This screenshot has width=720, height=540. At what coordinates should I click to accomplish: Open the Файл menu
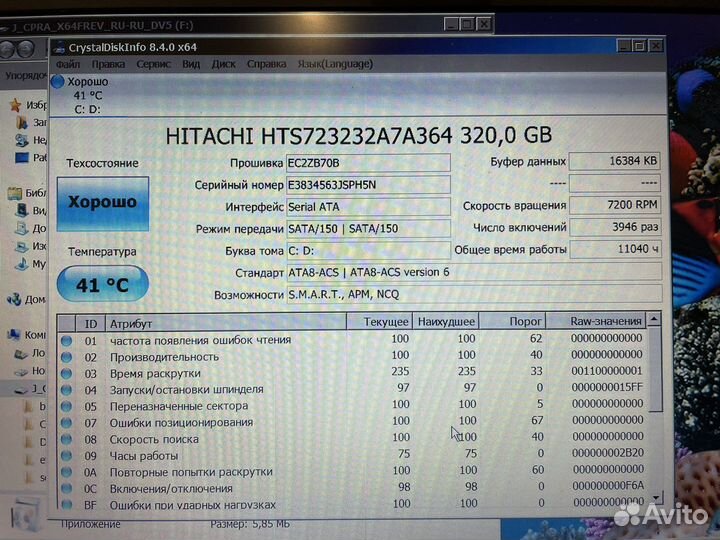pyautogui.click(x=68, y=64)
